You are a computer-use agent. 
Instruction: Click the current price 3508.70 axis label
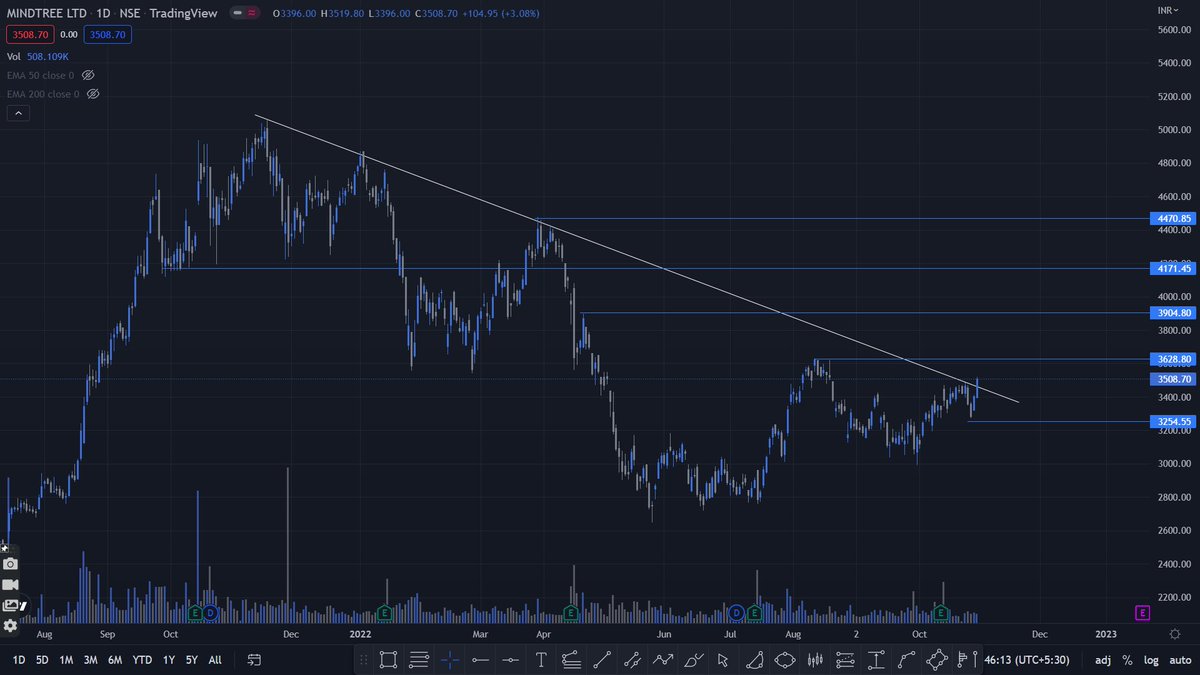click(1172, 379)
